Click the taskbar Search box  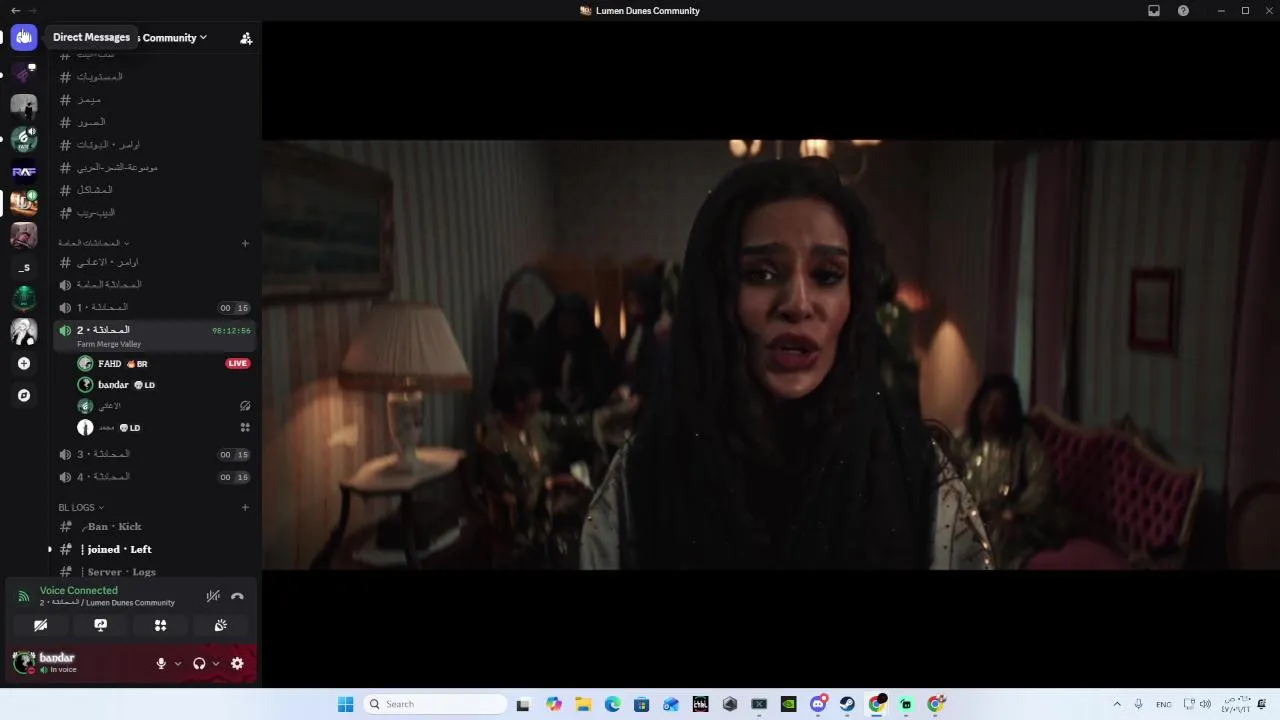click(x=435, y=704)
